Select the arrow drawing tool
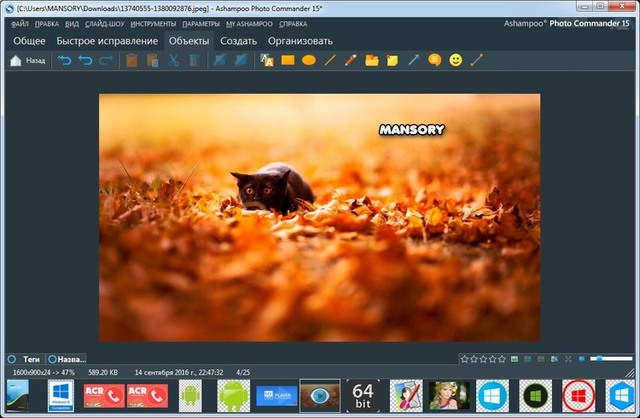The height and width of the screenshot is (418, 640). [x=414, y=61]
